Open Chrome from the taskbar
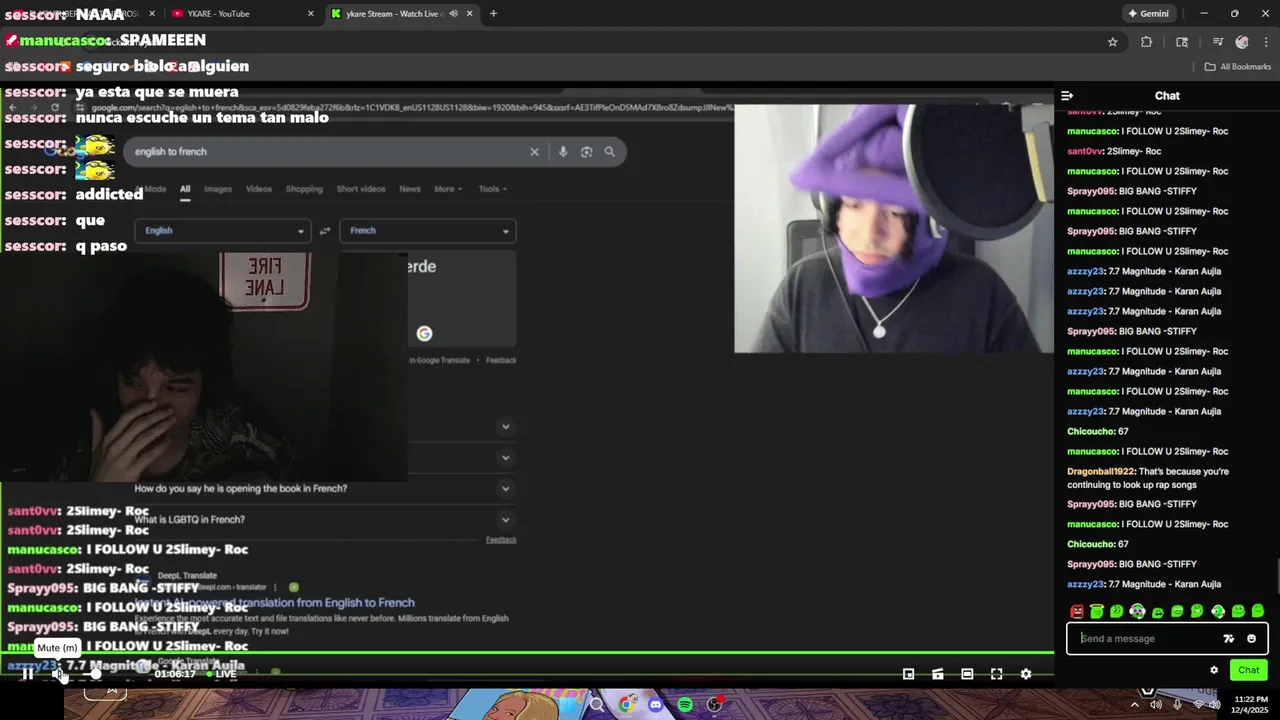Screen dimensions: 1280x720 pos(627,705)
